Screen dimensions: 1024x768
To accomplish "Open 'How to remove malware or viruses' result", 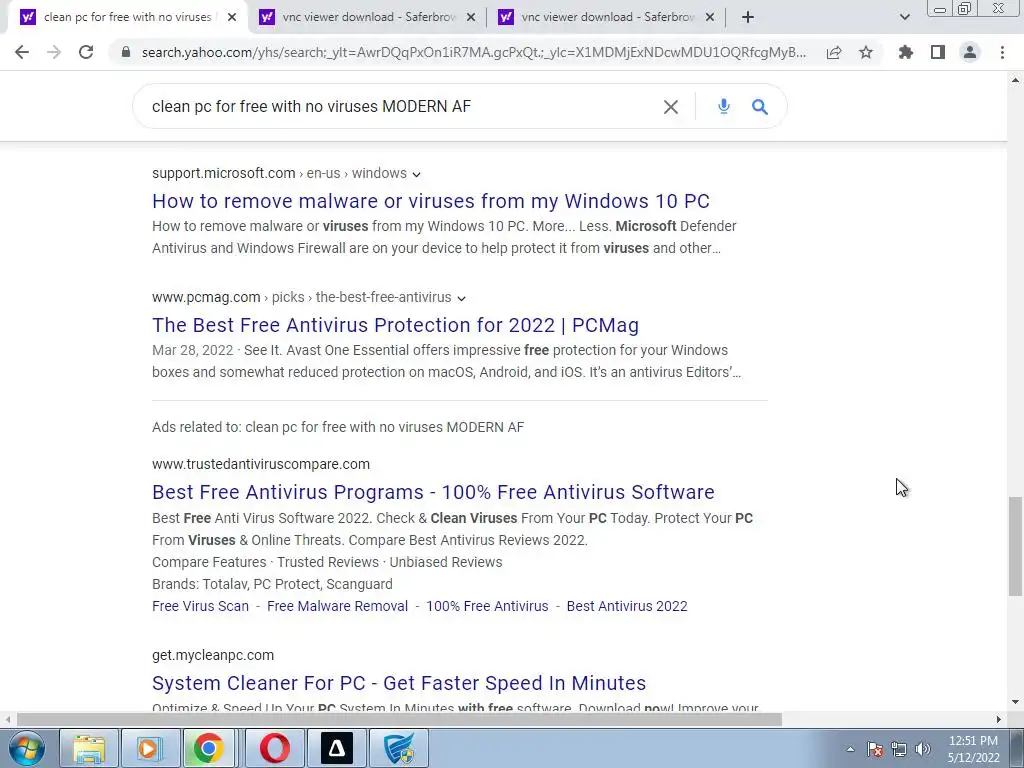I will [x=431, y=200].
